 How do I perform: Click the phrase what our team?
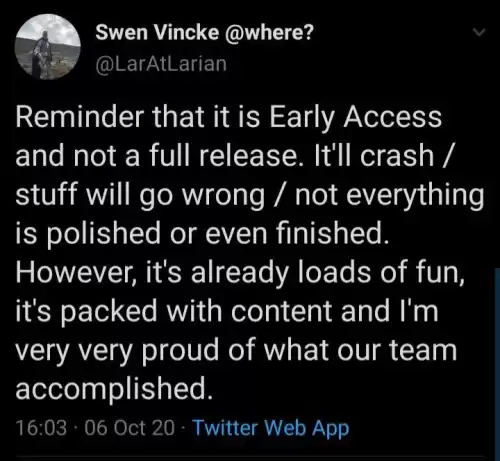coord(360,350)
